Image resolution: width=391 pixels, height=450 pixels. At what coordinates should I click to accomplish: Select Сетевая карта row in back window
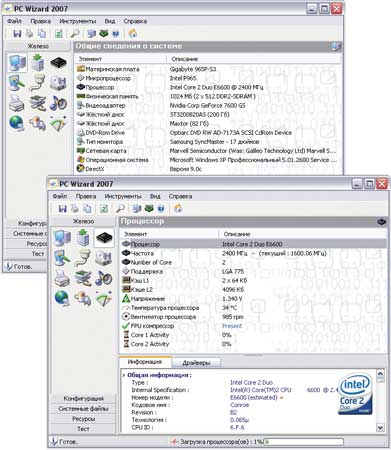[208, 151]
